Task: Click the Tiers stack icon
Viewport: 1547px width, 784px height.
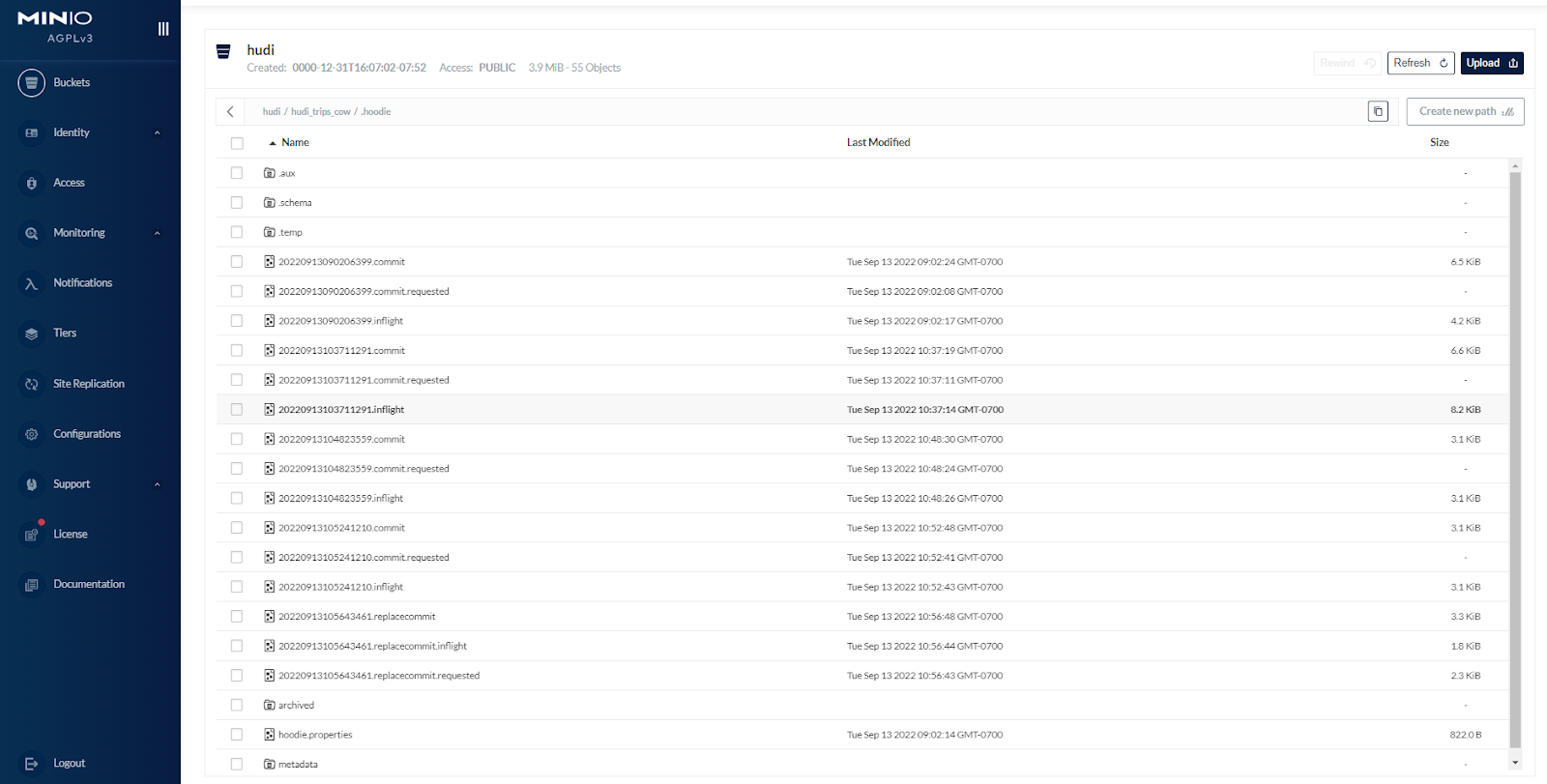Action: pyautogui.click(x=32, y=334)
